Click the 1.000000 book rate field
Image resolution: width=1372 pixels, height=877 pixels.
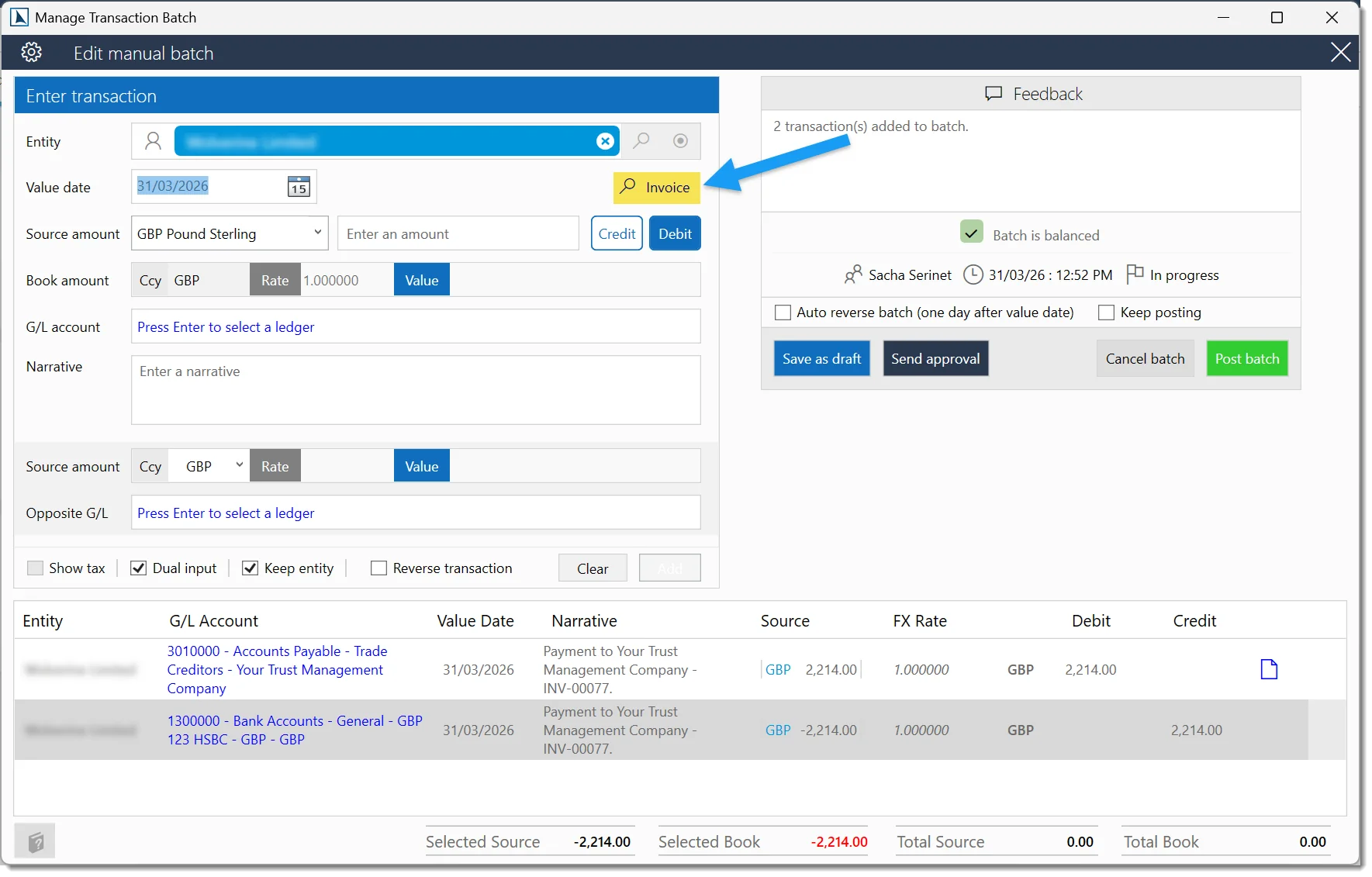click(x=347, y=280)
